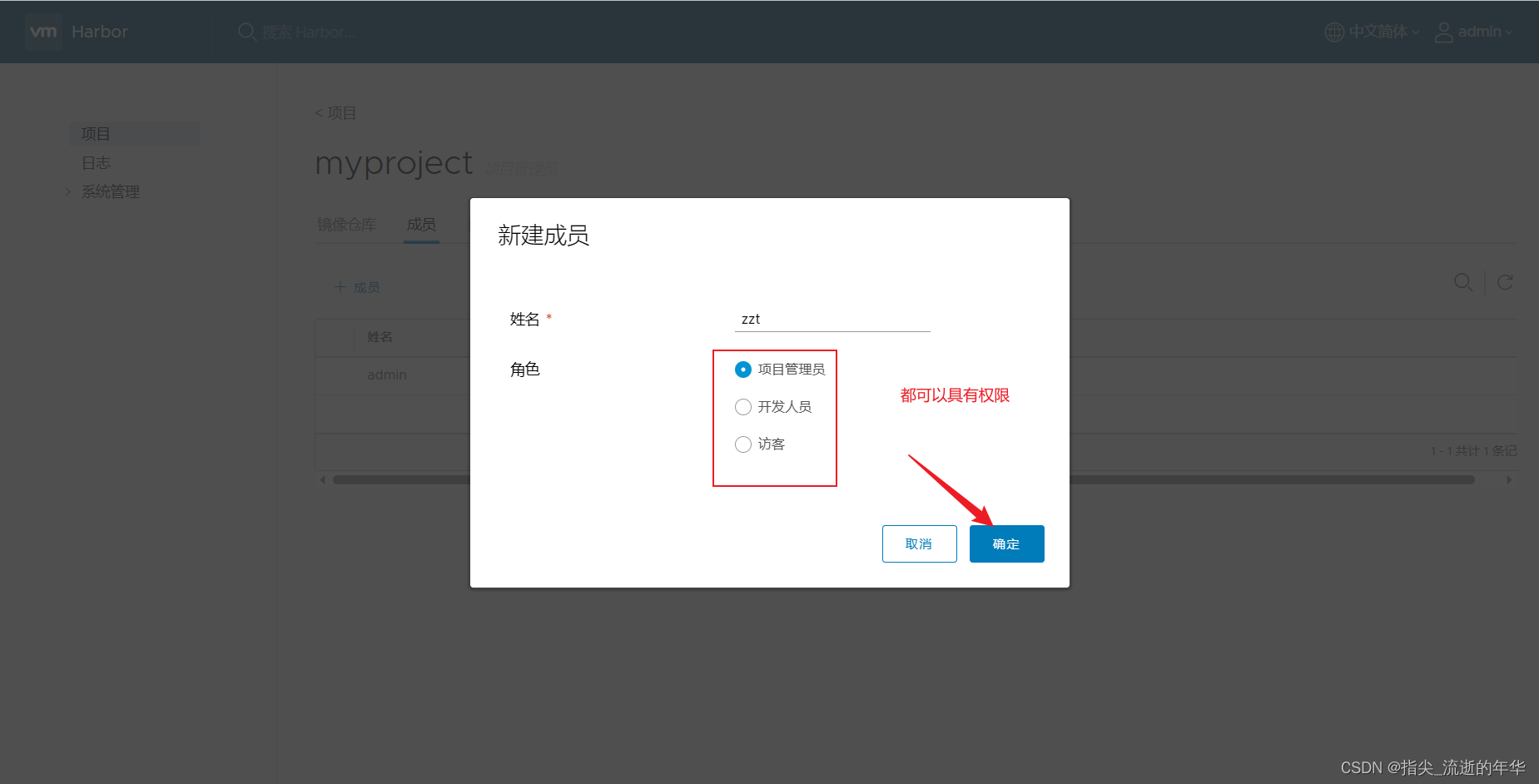The height and width of the screenshot is (784, 1539).
Task: Click the scrollbar left arrow
Action: coord(323,480)
